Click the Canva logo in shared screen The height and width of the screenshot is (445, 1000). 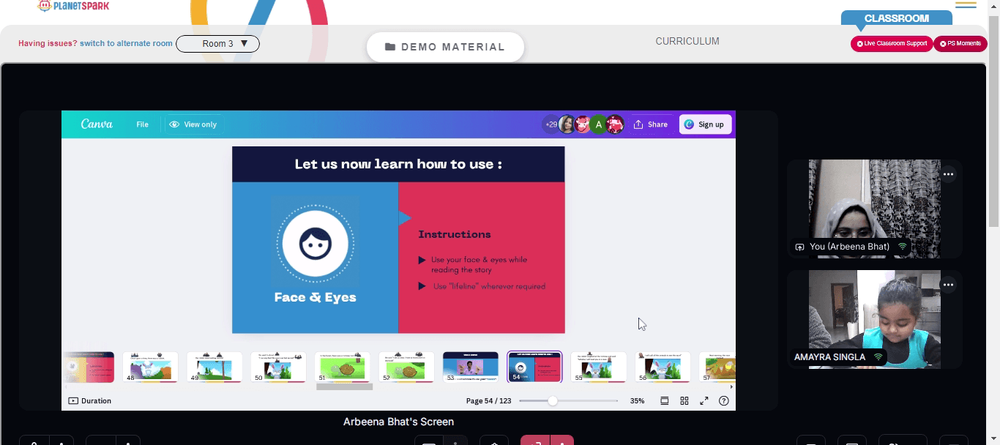(x=97, y=124)
